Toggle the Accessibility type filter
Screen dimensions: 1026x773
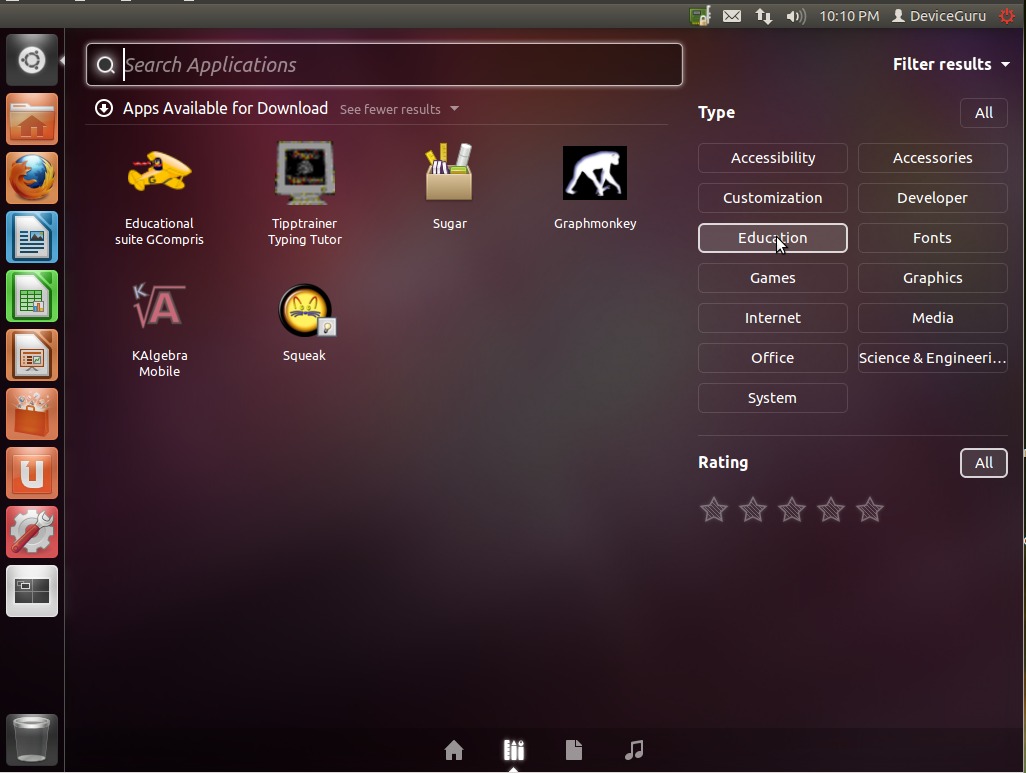(773, 158)
